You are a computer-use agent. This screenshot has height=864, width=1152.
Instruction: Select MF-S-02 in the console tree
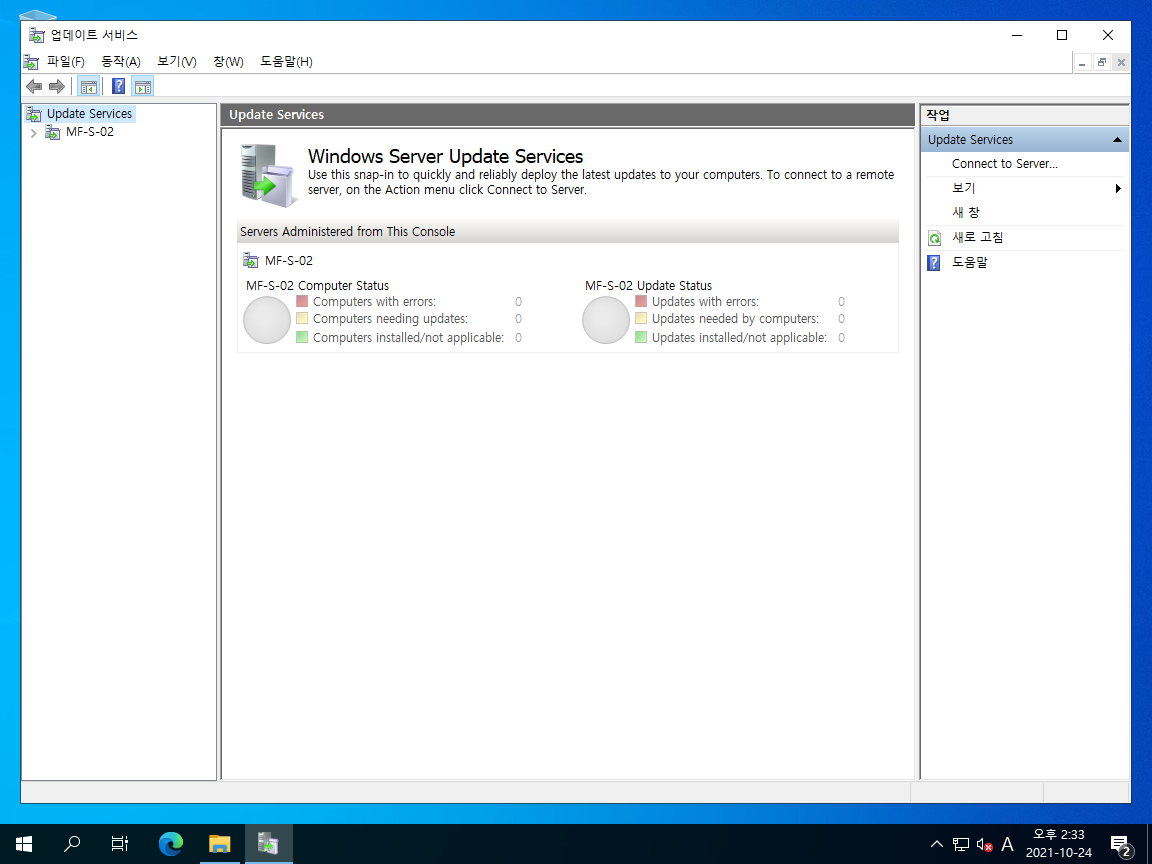90,132
